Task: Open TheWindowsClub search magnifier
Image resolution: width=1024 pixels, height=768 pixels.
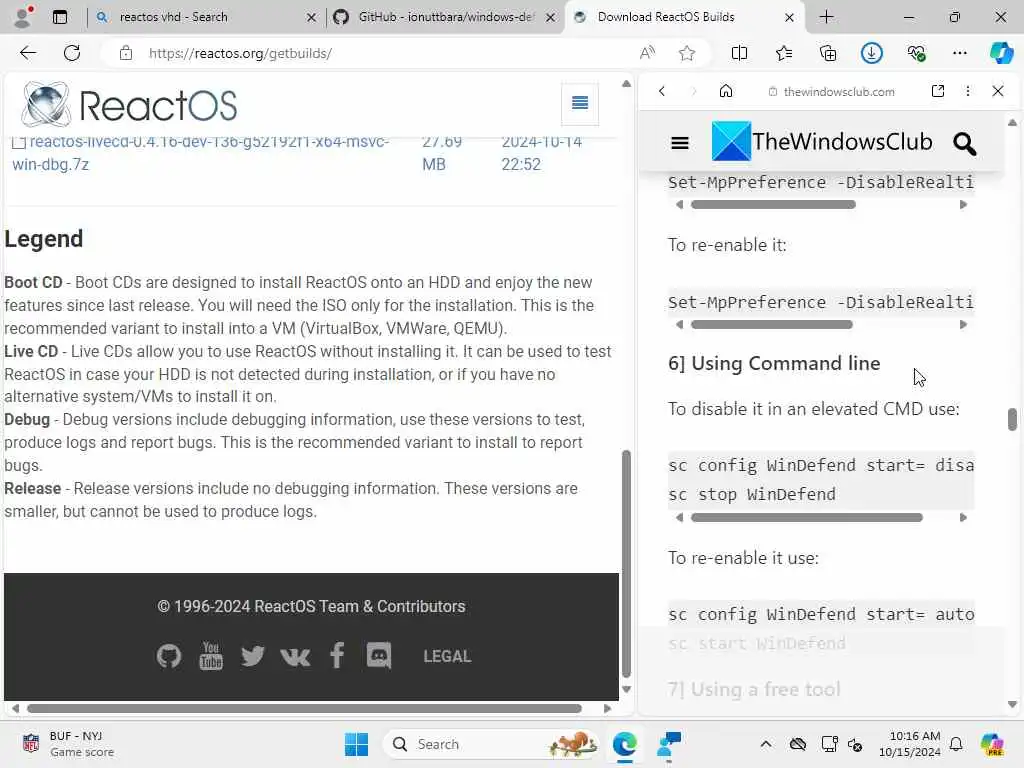Action: 965,143
